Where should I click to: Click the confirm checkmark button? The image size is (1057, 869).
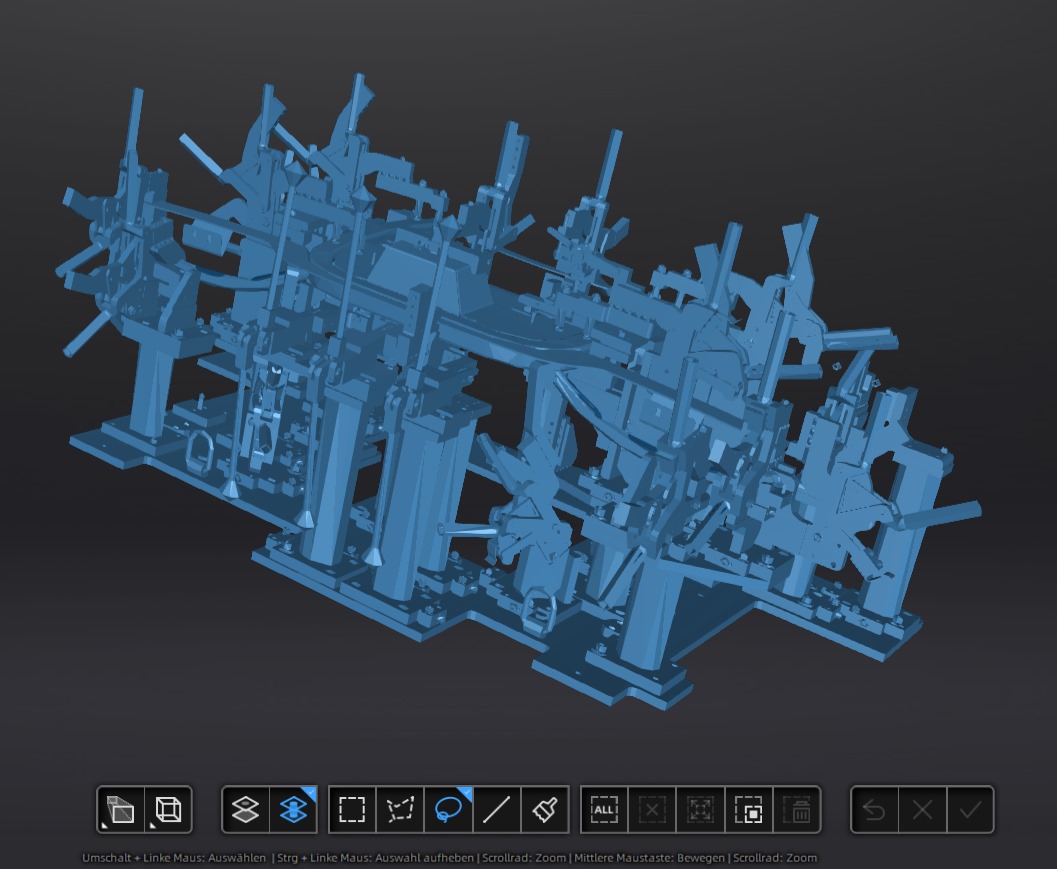pyautogui.click(x=970, y=809)
